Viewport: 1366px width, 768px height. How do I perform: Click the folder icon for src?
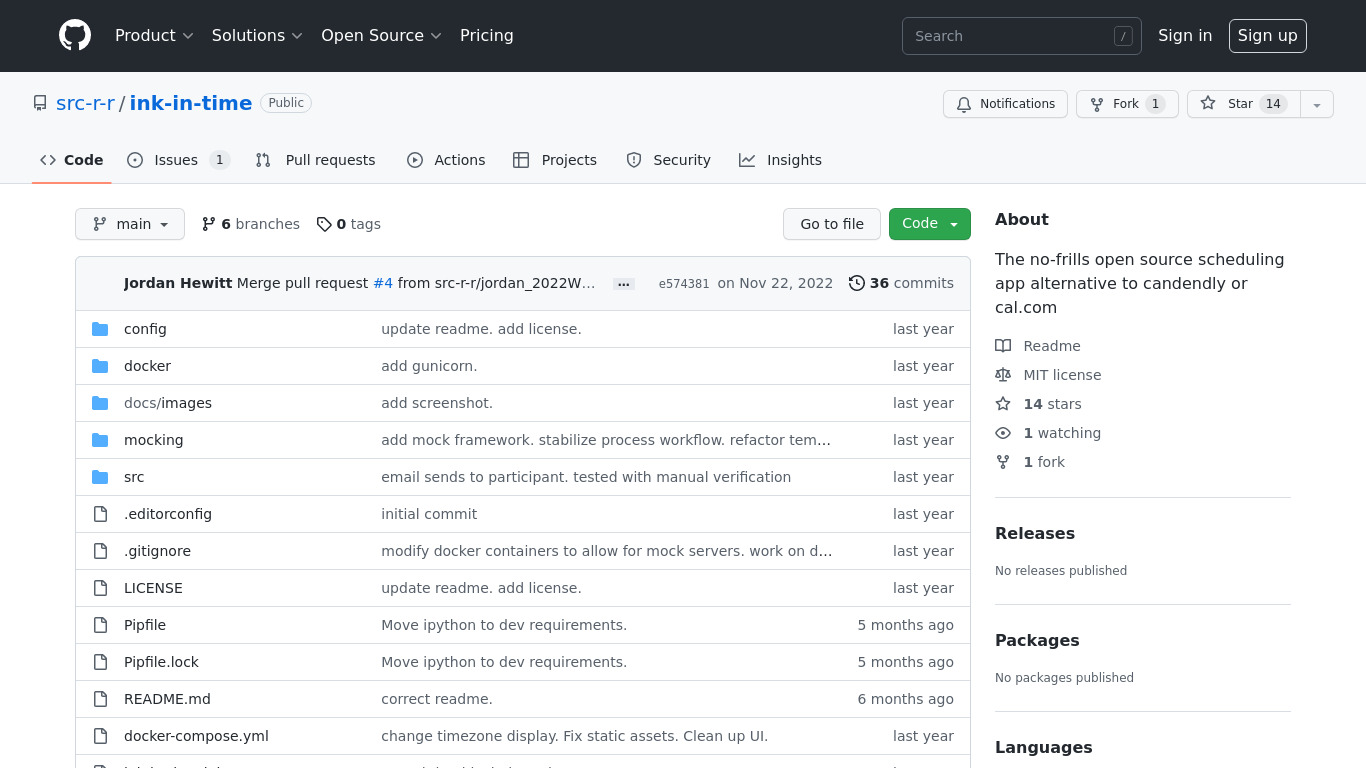tap(100, 477)
